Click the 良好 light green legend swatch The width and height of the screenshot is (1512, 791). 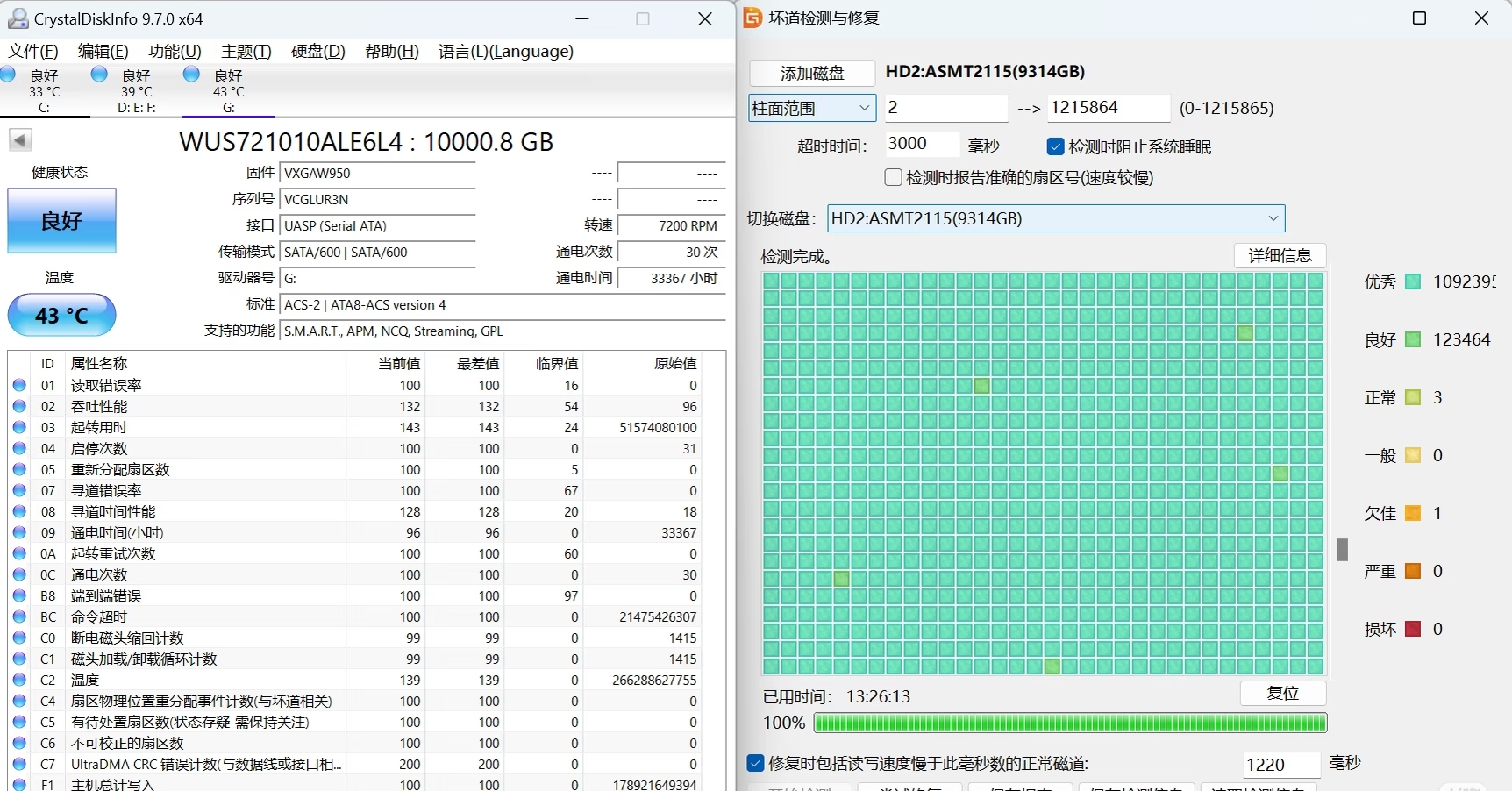click(1413, 339)
